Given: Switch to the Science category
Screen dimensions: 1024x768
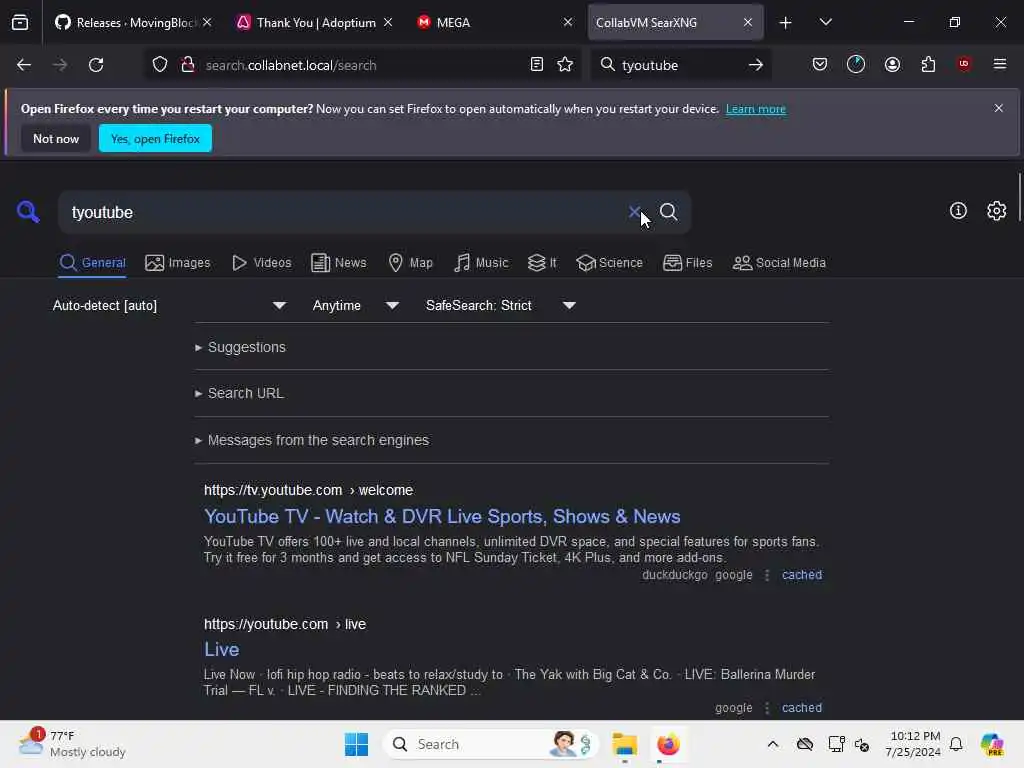Looking at the screenshot, I should coord(609,263).
